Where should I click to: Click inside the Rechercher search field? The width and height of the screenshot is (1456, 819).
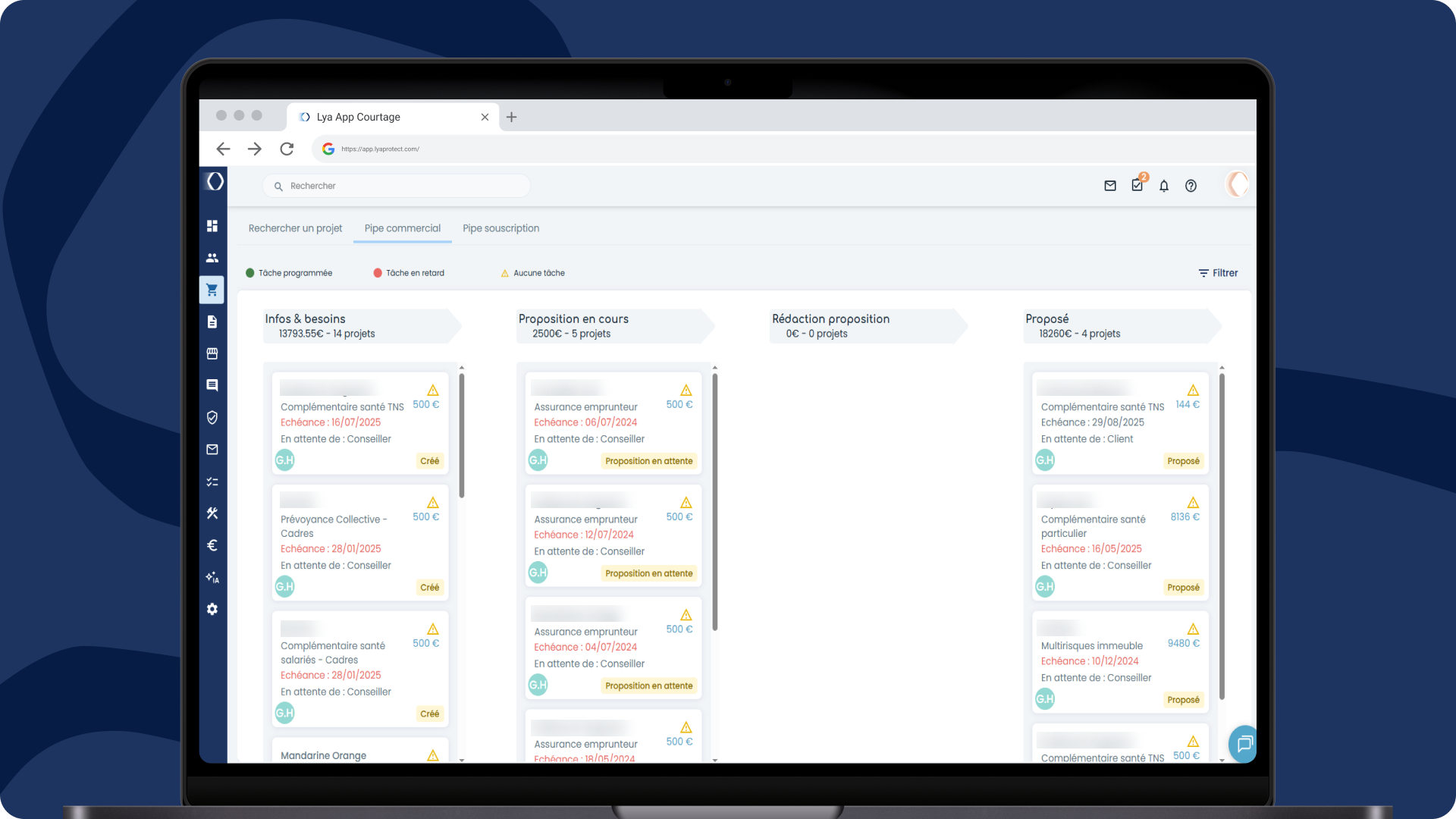click(396, 185)
